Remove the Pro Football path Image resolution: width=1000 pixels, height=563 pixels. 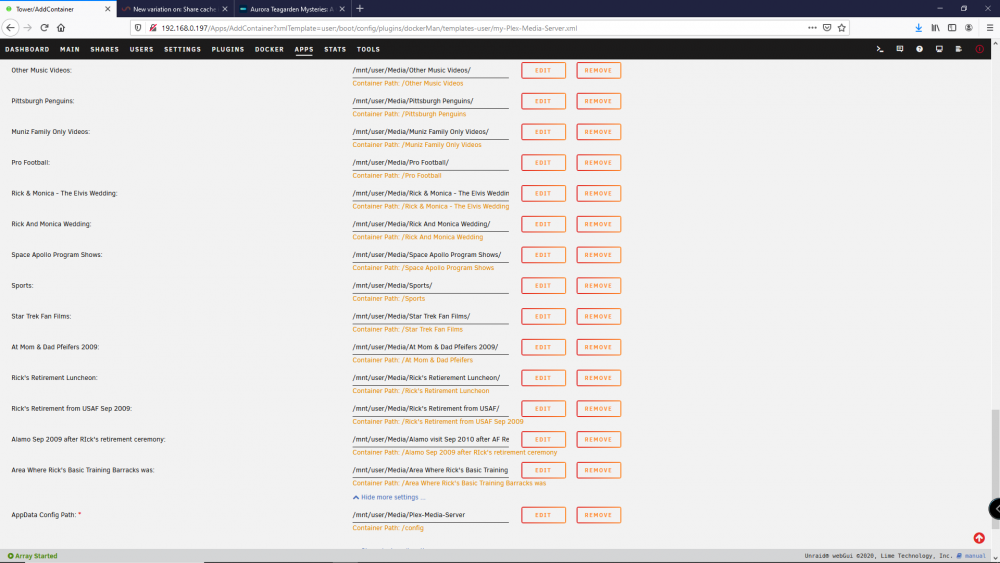[x=598, y=163]
